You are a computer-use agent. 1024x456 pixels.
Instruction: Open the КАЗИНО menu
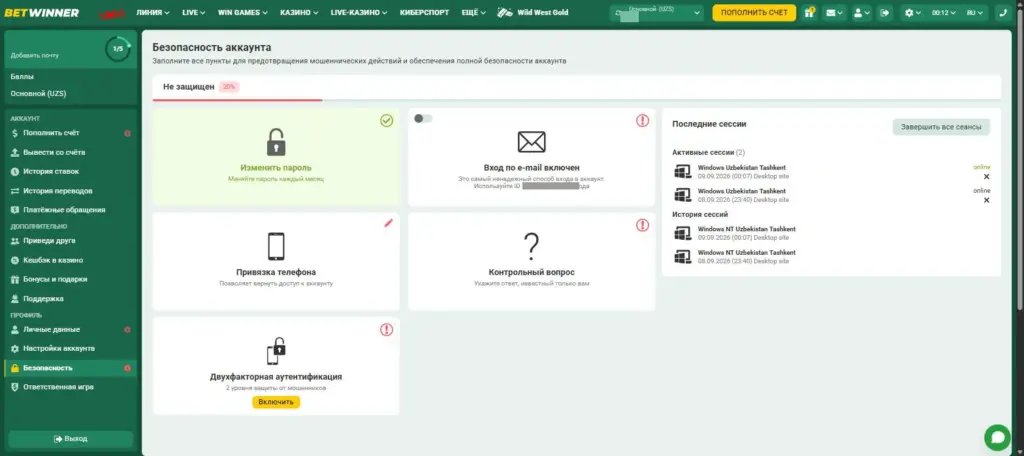click(x=299, y=12)
